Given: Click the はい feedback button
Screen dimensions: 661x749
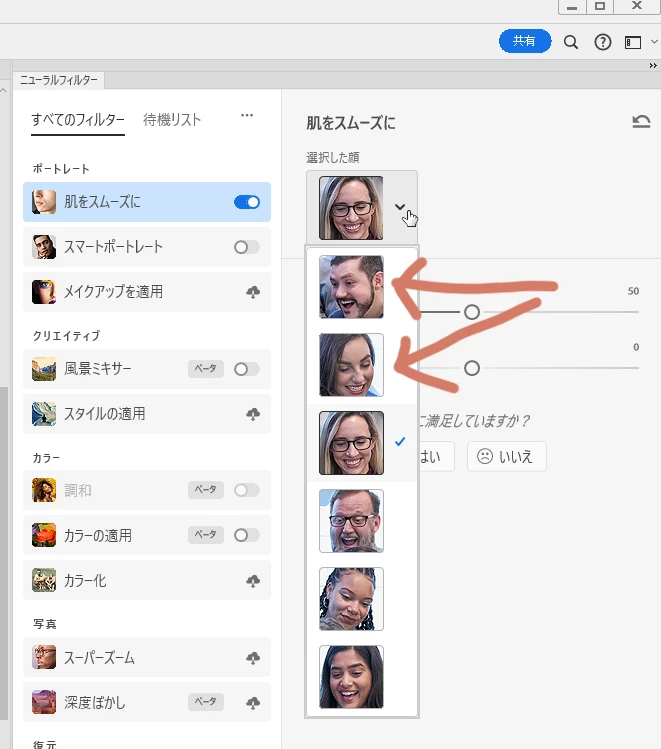Looking at the screenshot, I should click(x=436, y=457).
